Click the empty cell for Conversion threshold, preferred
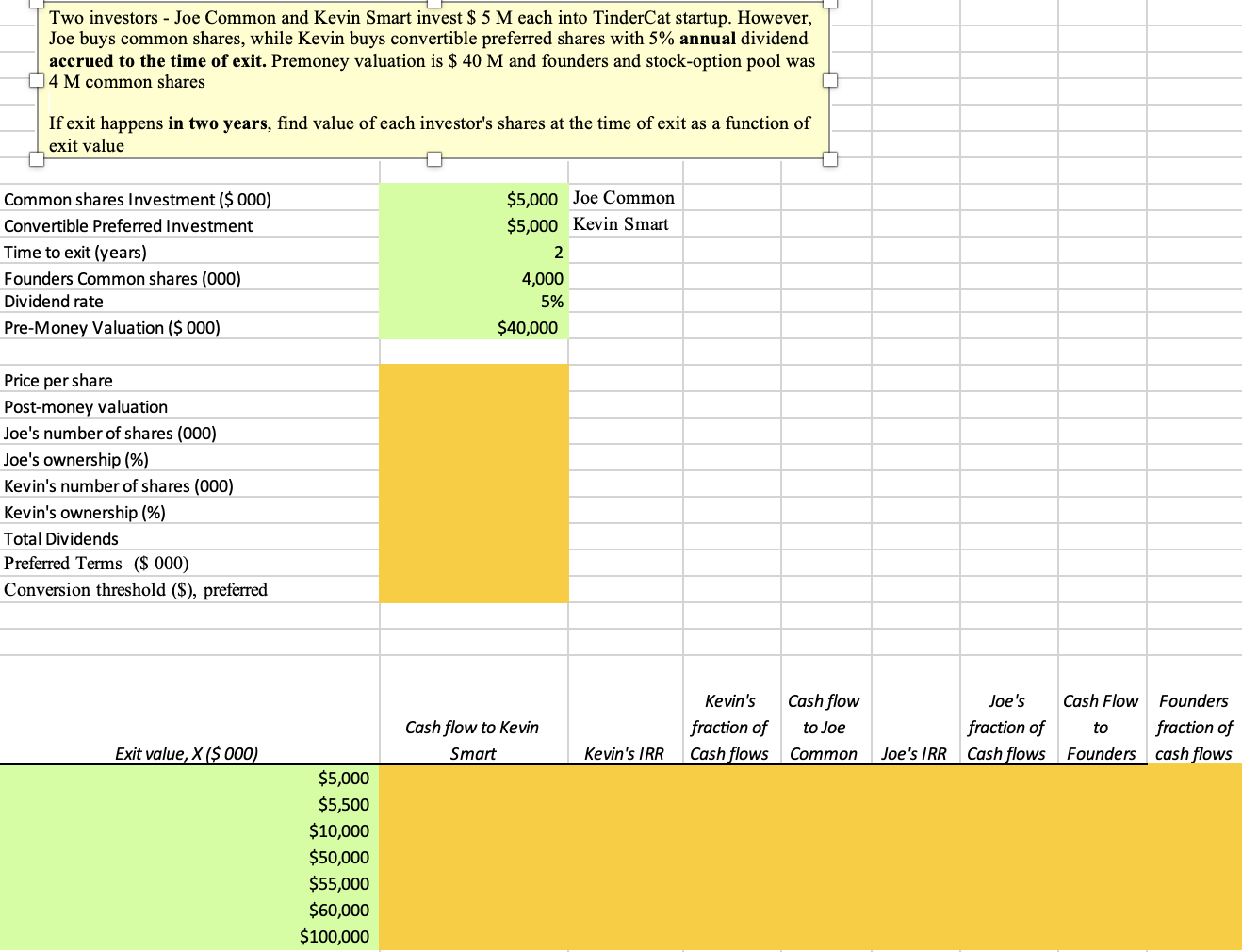The image size is (1242, 952). click(x=474, y=590)
